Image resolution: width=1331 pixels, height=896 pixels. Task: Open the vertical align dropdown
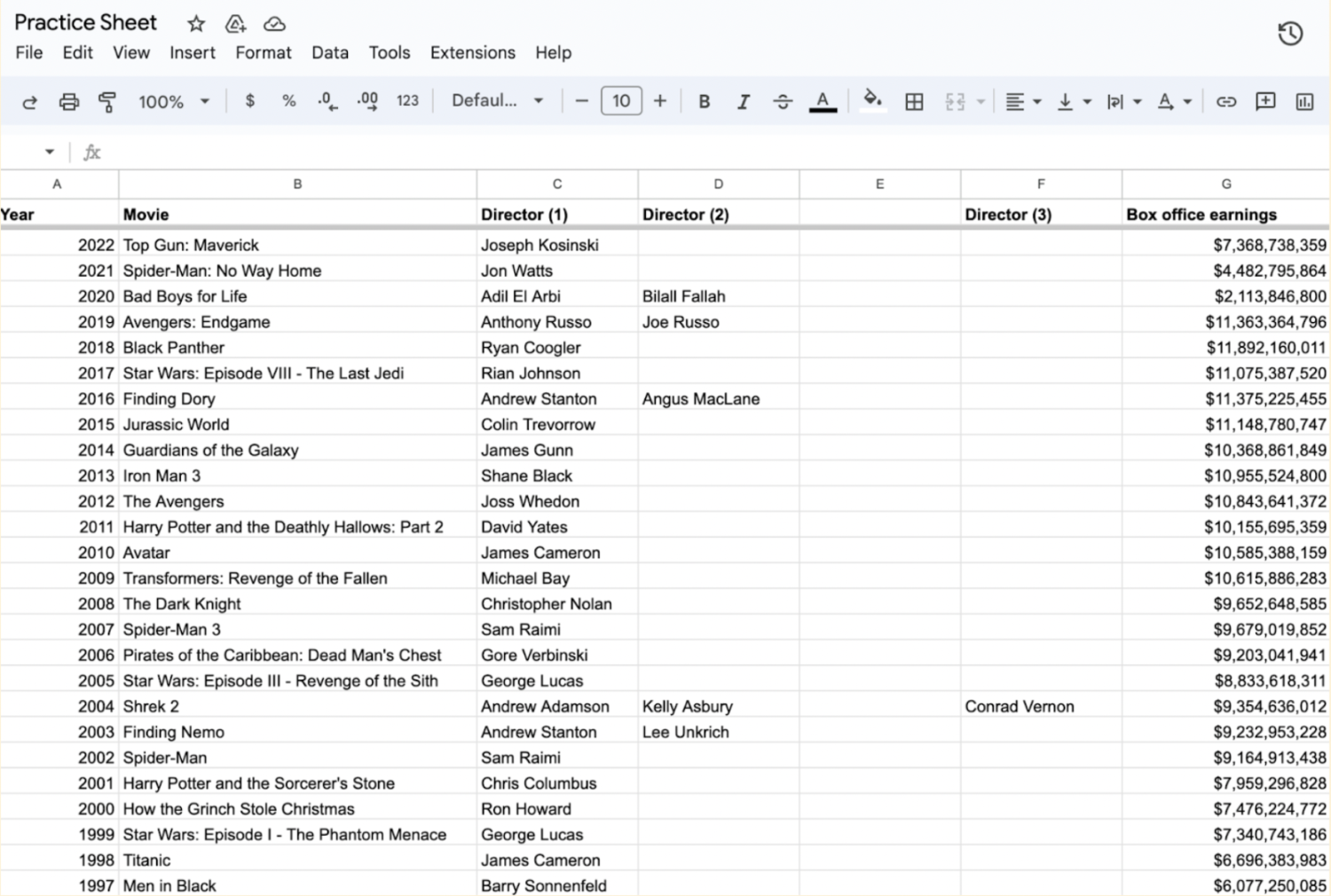pos(1074,101)
